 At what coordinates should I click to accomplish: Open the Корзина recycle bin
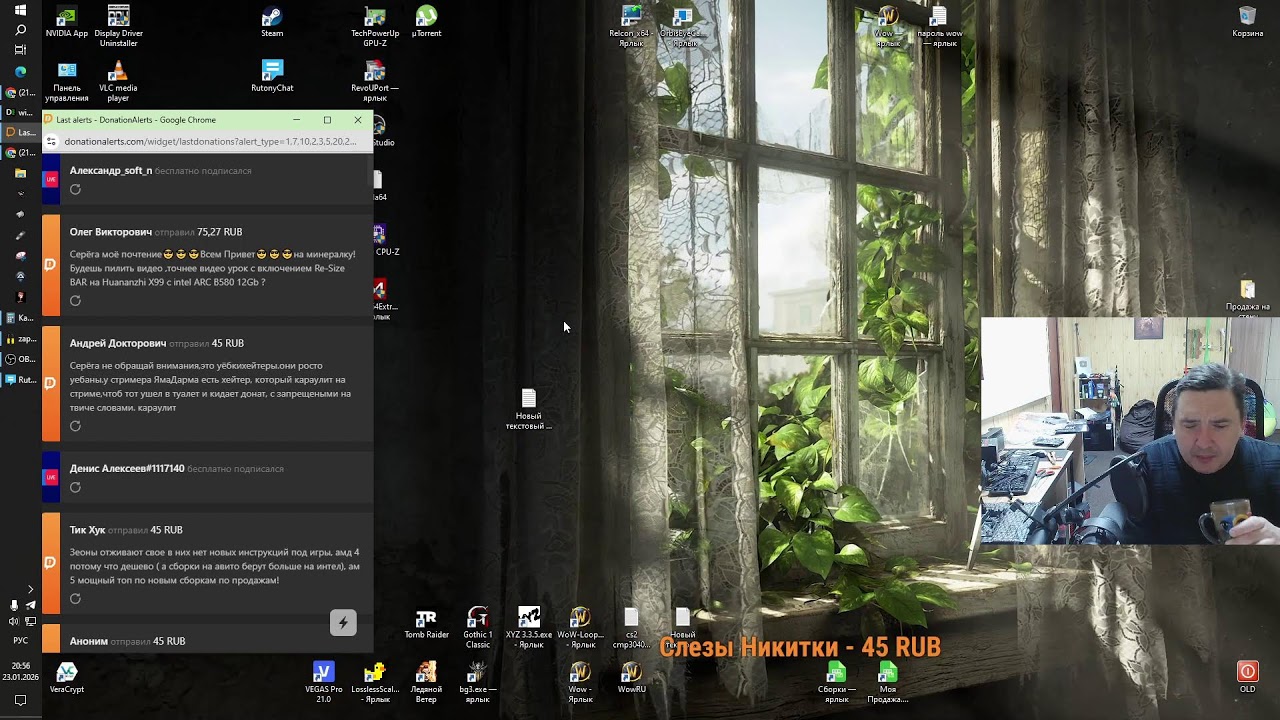coord(1247,23)
